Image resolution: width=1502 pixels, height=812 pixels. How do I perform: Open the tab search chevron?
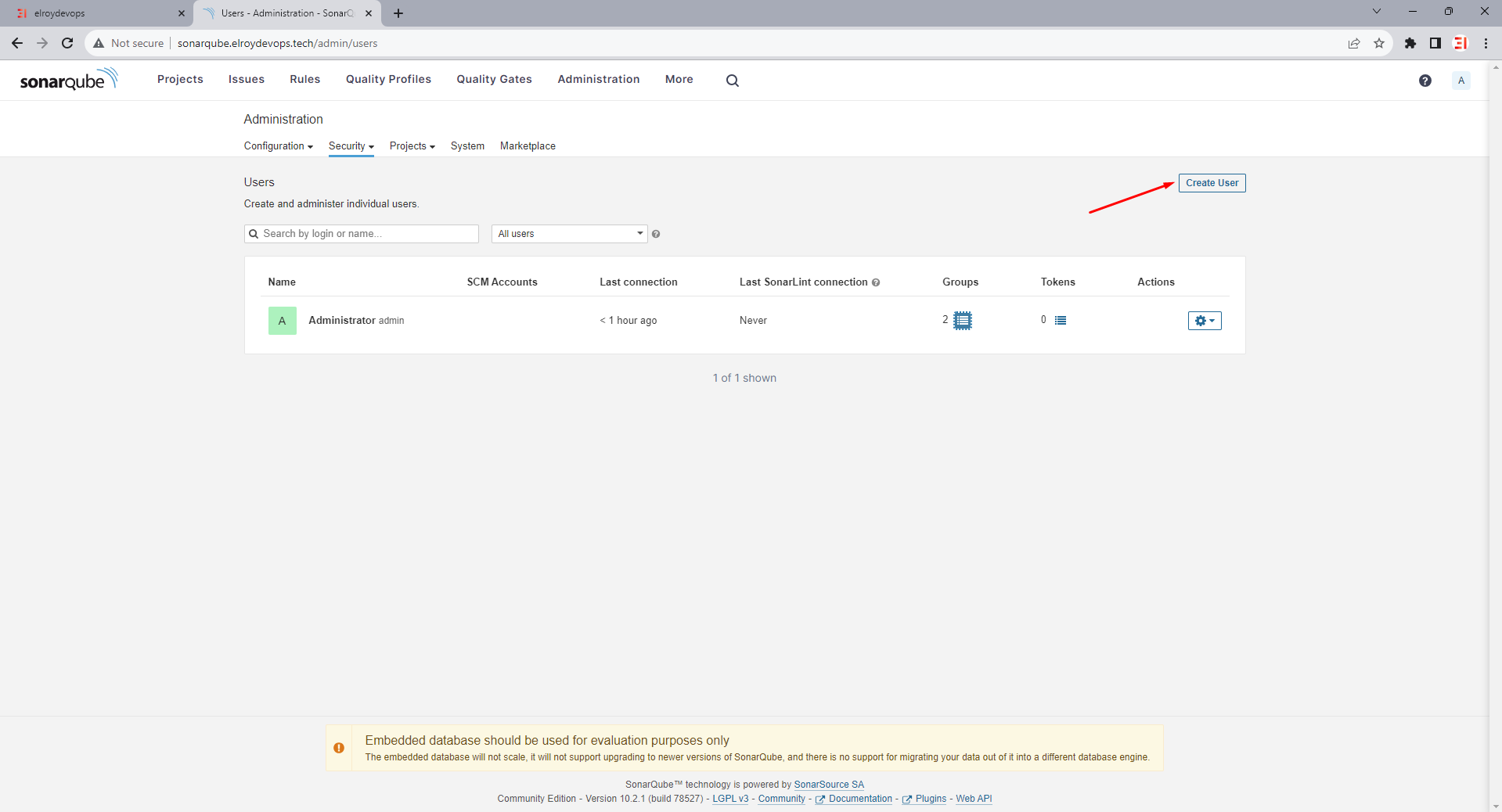click(x=1376, y=11)
